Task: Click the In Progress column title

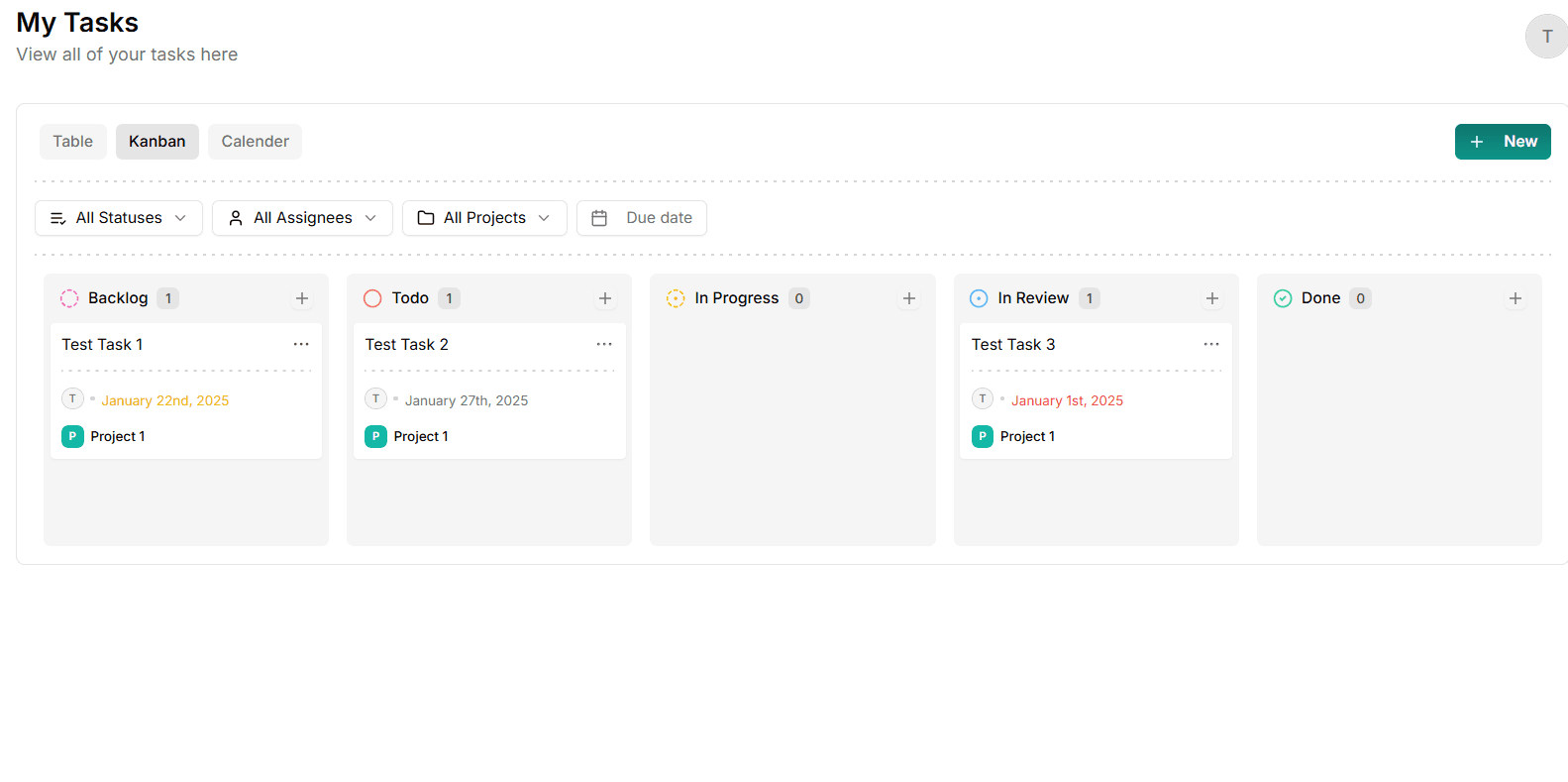Action: click(737, 298)
